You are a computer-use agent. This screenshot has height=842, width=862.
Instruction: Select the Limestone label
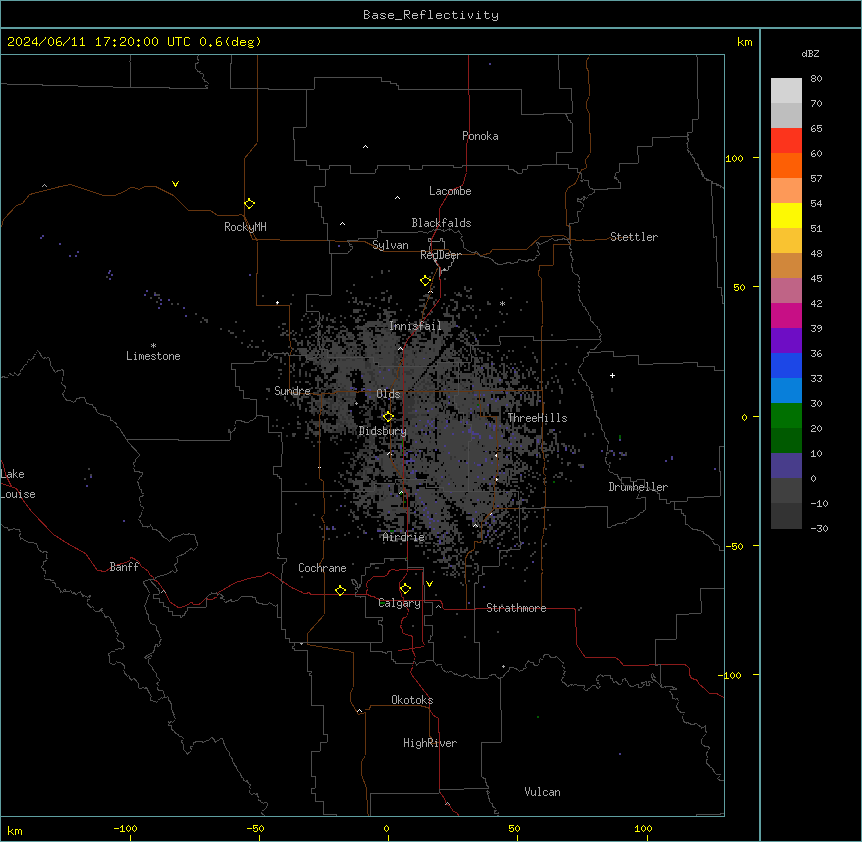click(x=153, y=356)
